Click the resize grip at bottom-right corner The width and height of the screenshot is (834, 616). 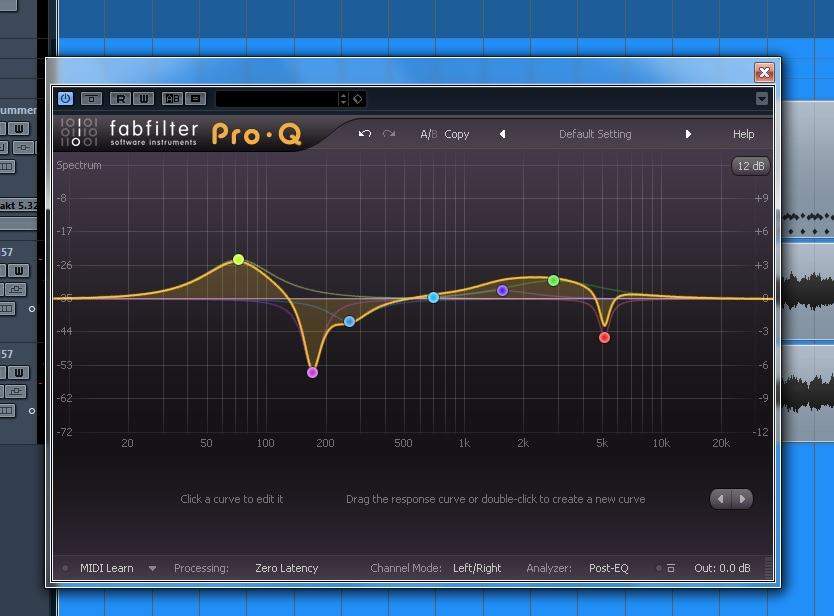(768, 568)
